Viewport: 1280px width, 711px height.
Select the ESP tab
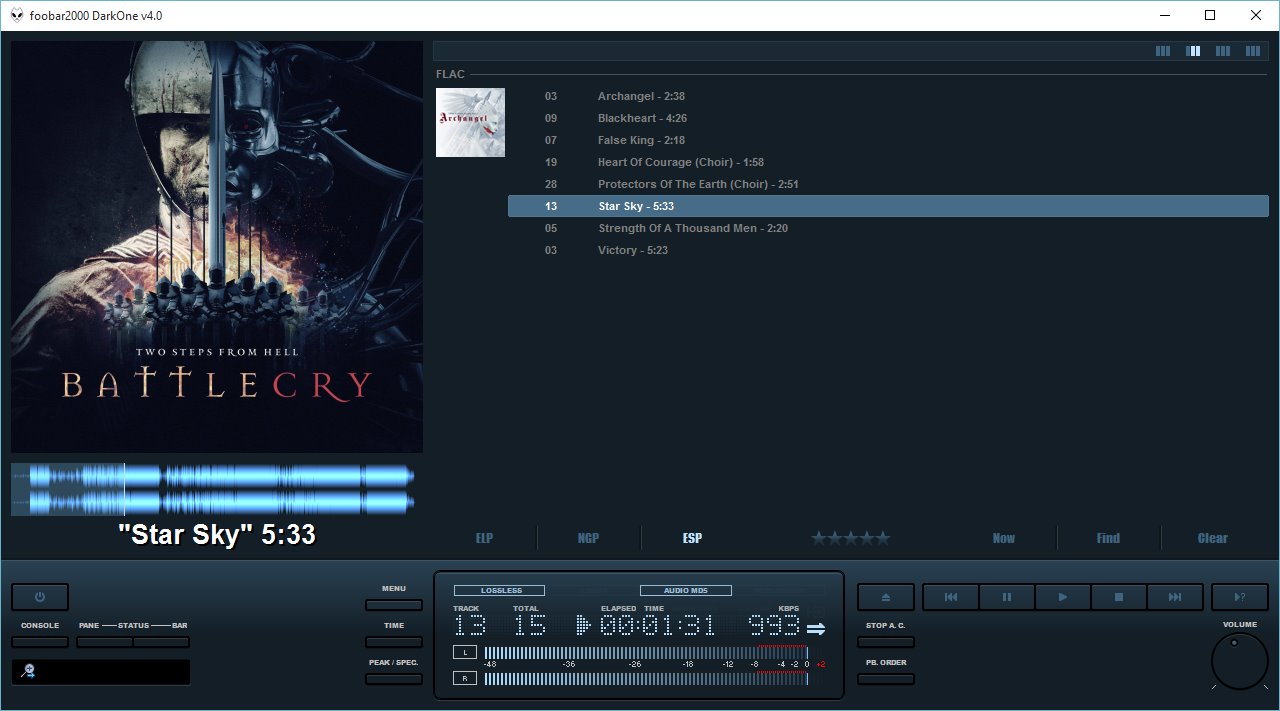tap(692, 538)
